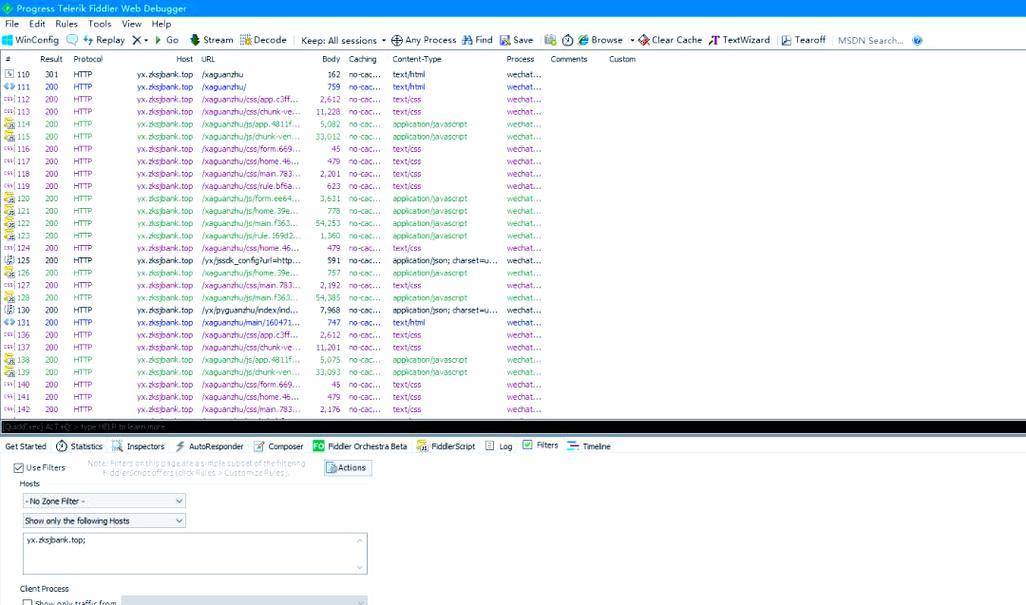Click the Actions button in Filters
Screen dimensions: 1026x605
point(347,468)
